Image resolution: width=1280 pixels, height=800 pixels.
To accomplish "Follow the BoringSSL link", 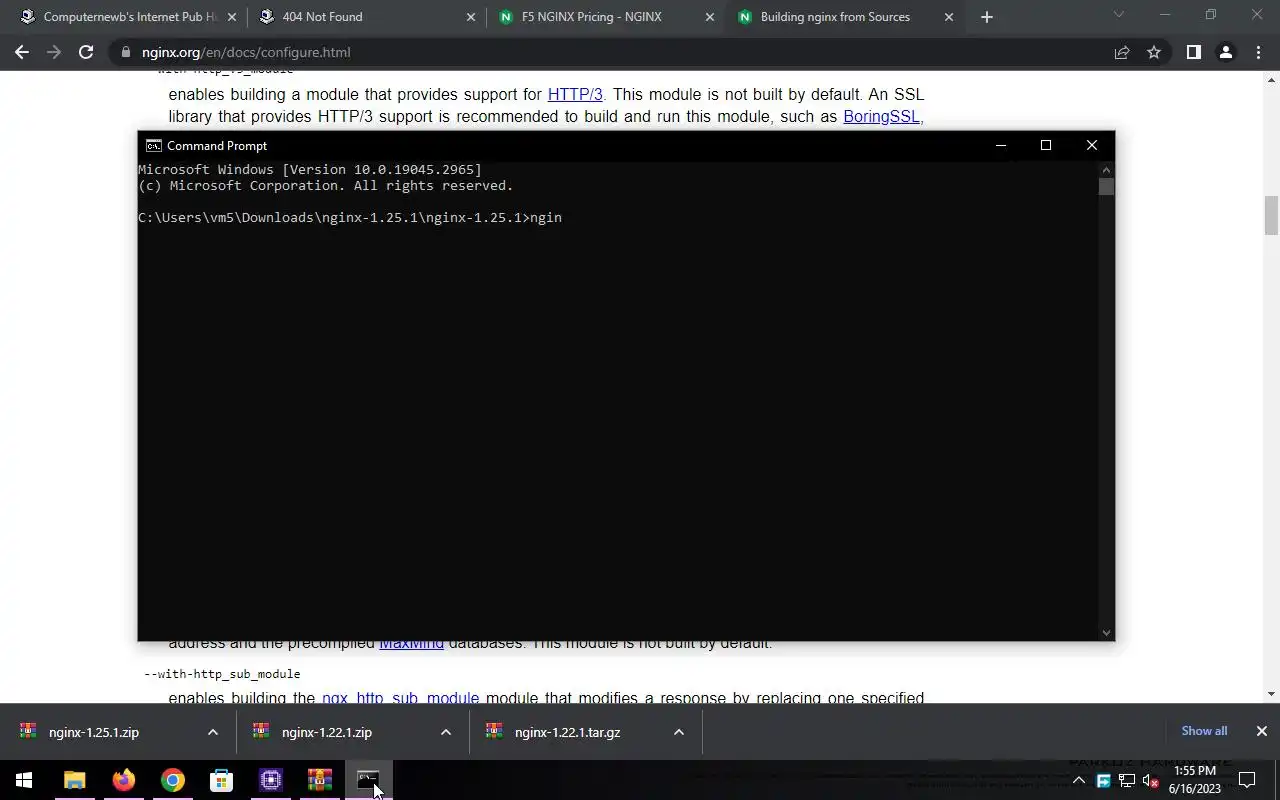I will pyautogui.click(x=881, y=116).
